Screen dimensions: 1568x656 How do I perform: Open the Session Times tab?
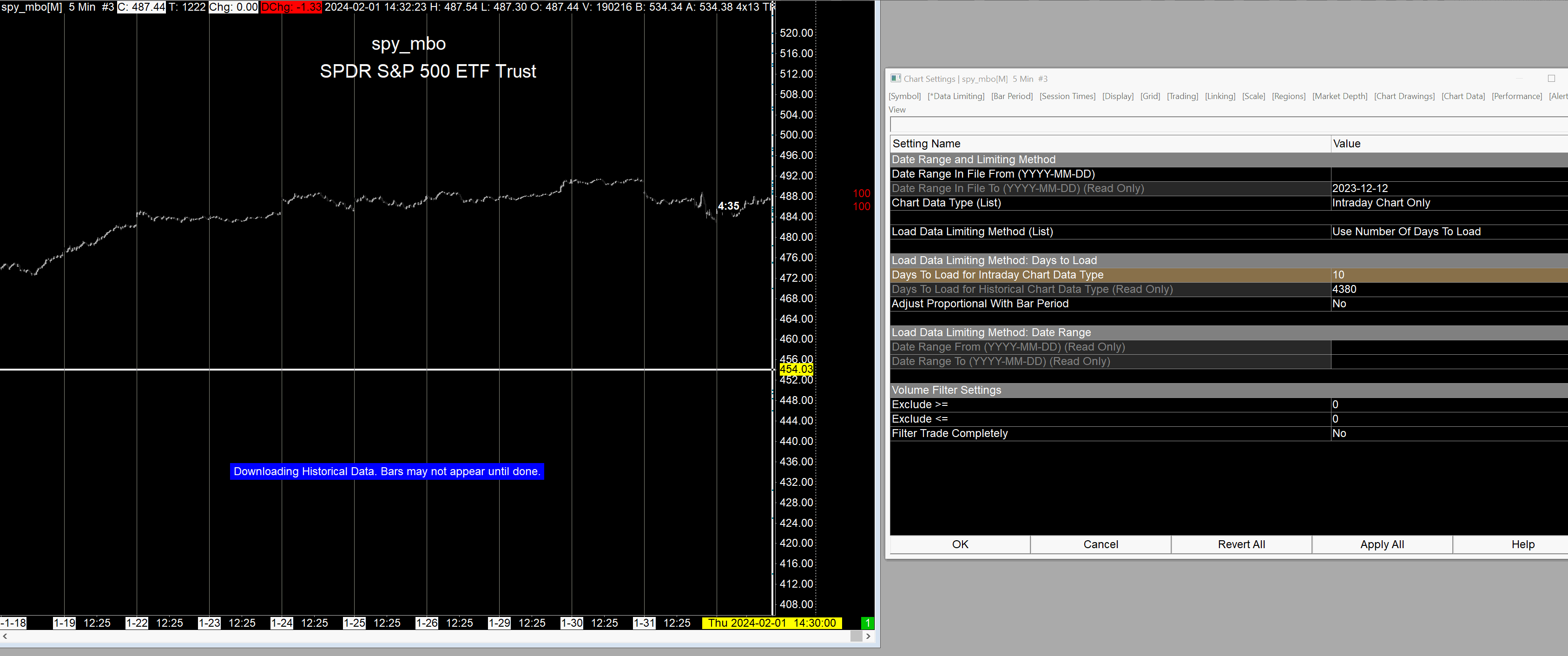(x=1067, y=96)
